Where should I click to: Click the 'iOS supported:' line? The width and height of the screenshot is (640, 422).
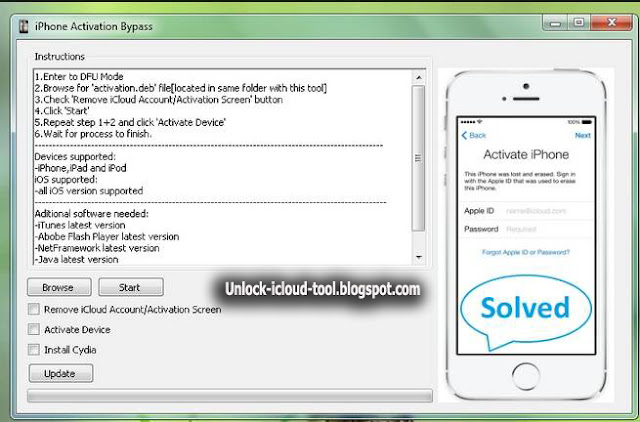[x=66, y=180]
